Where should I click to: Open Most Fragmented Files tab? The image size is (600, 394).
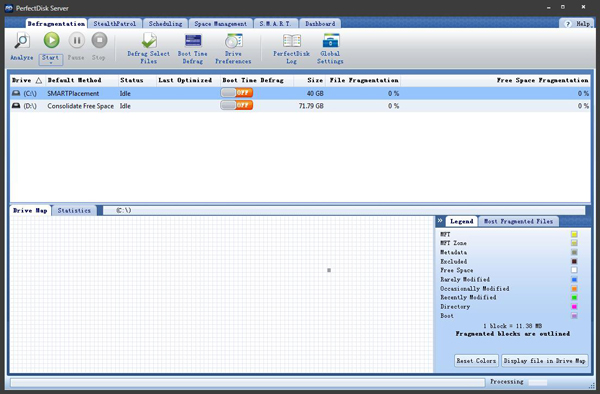[518, 221]
